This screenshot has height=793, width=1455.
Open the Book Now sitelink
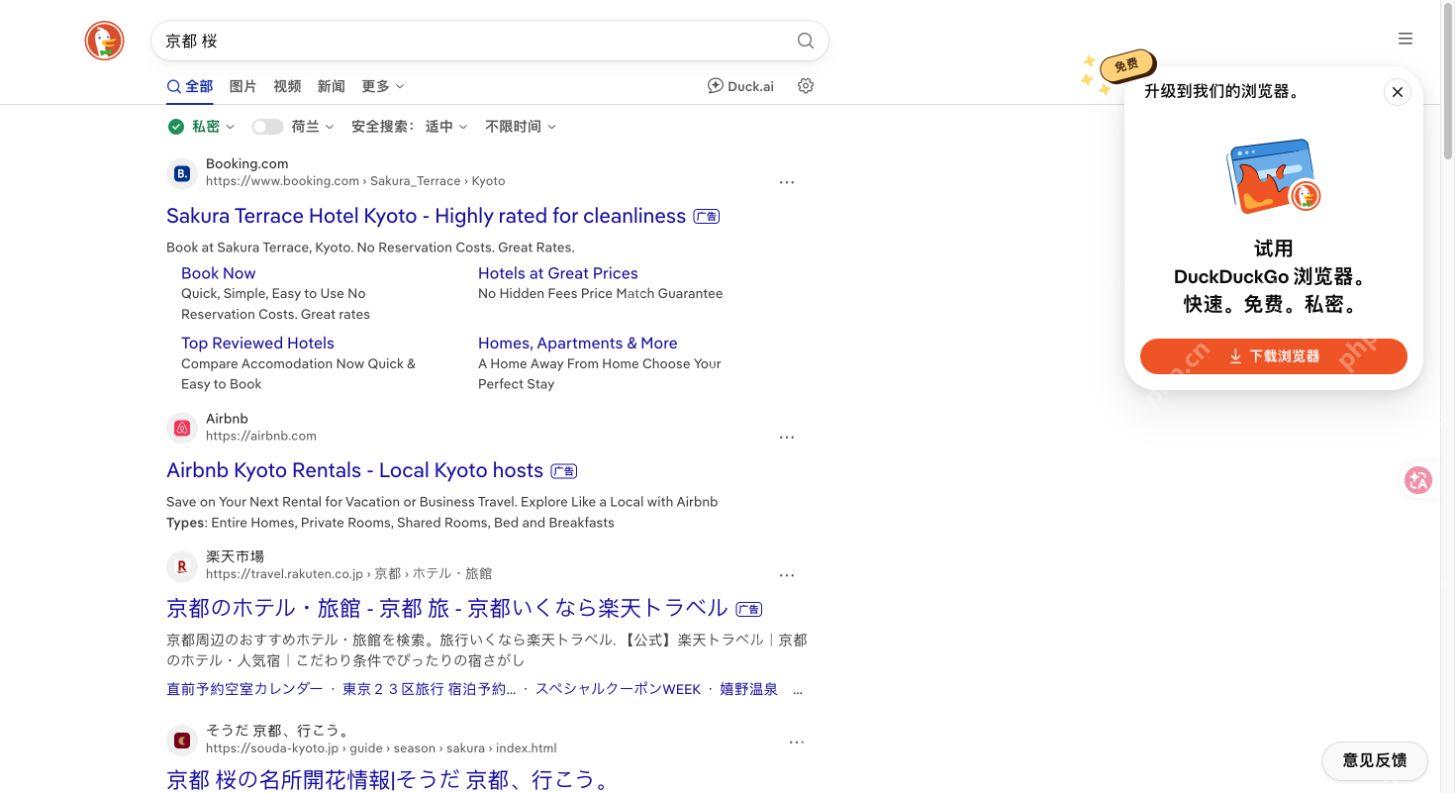(x=218, y=273)
